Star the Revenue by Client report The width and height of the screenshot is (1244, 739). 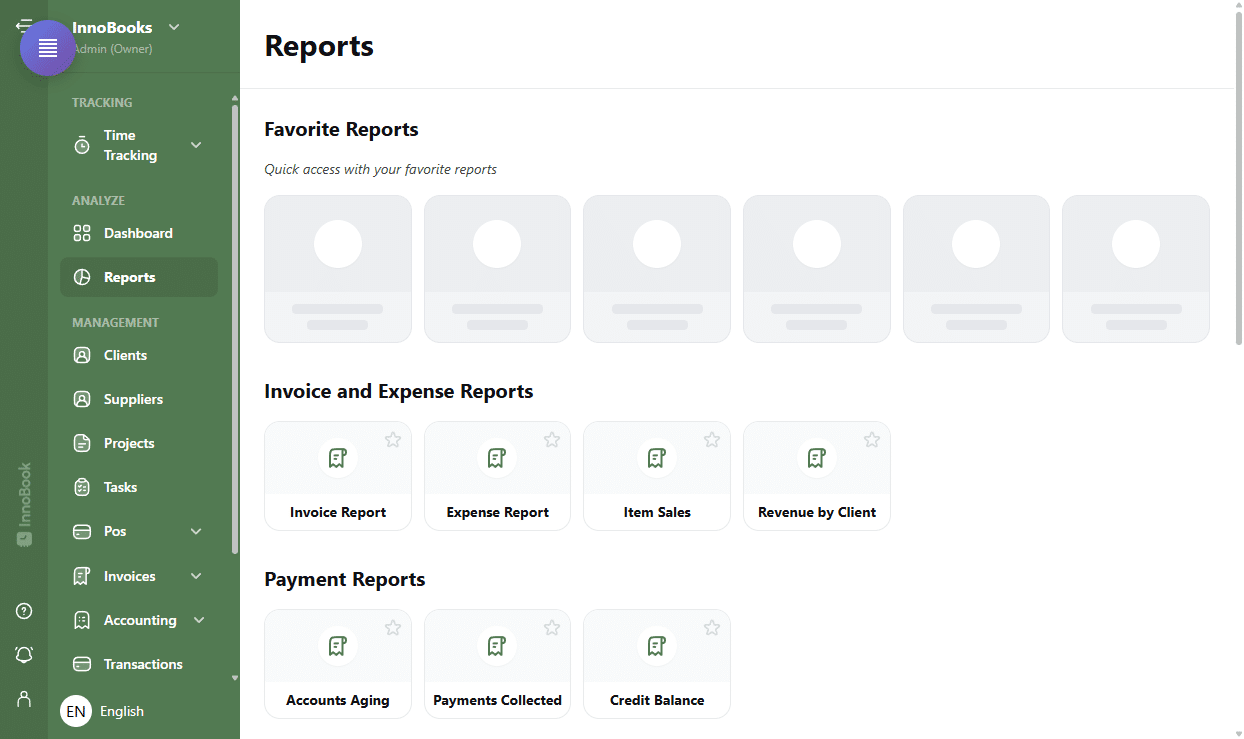(872, 440)
